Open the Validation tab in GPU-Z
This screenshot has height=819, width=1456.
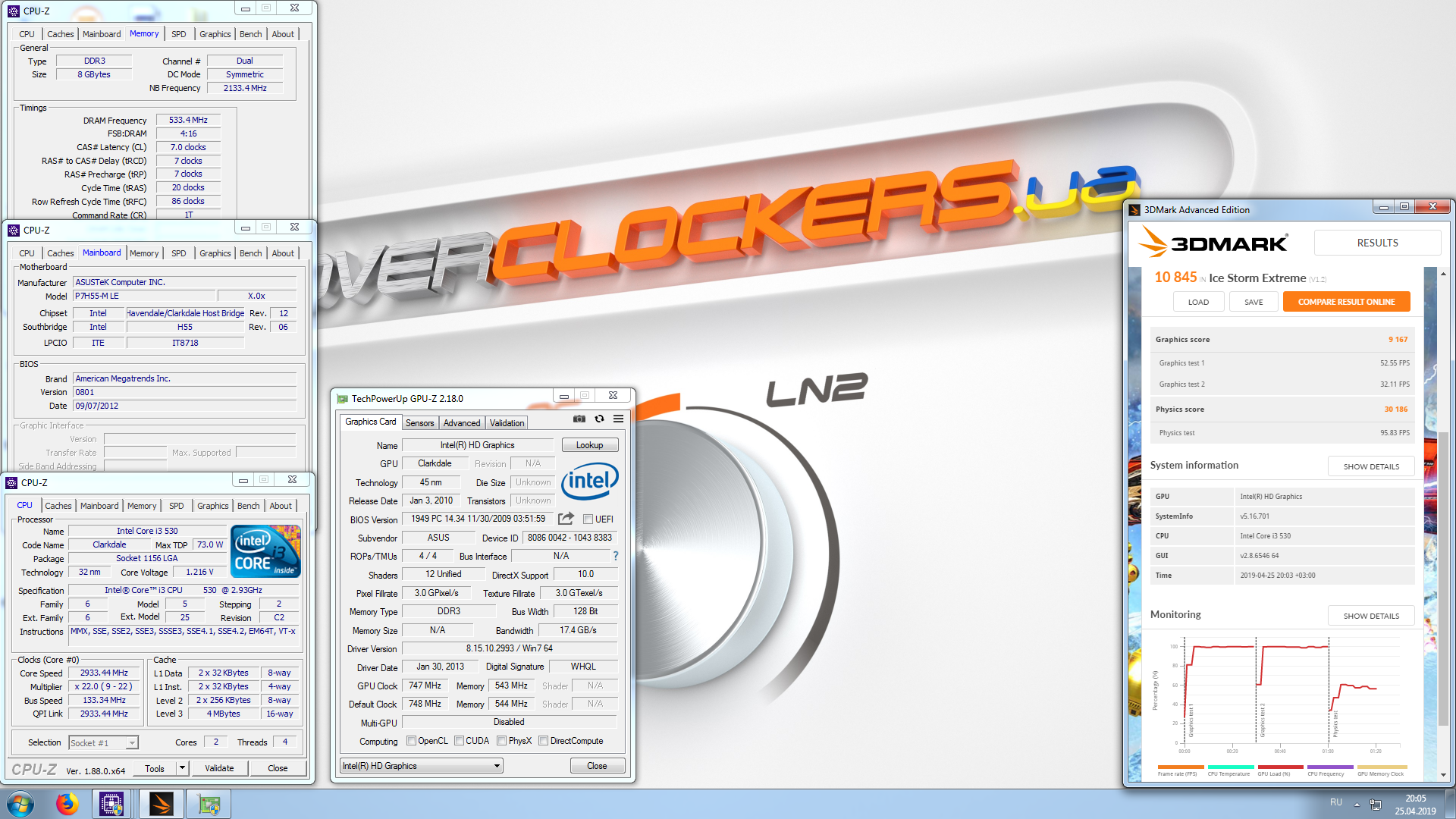507,423
